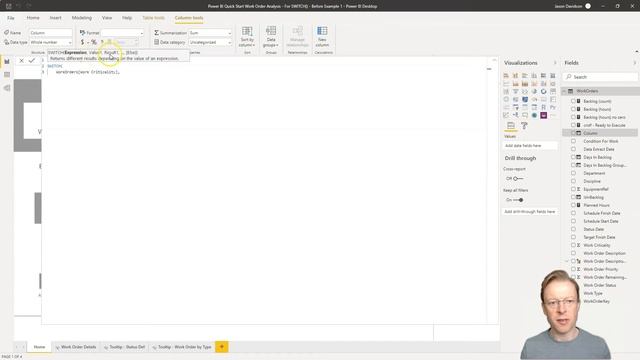The height and width of the screenshot is (360, 640).
Task: Cancel the formula with the X icon
Action: click(x=21, y=60)
